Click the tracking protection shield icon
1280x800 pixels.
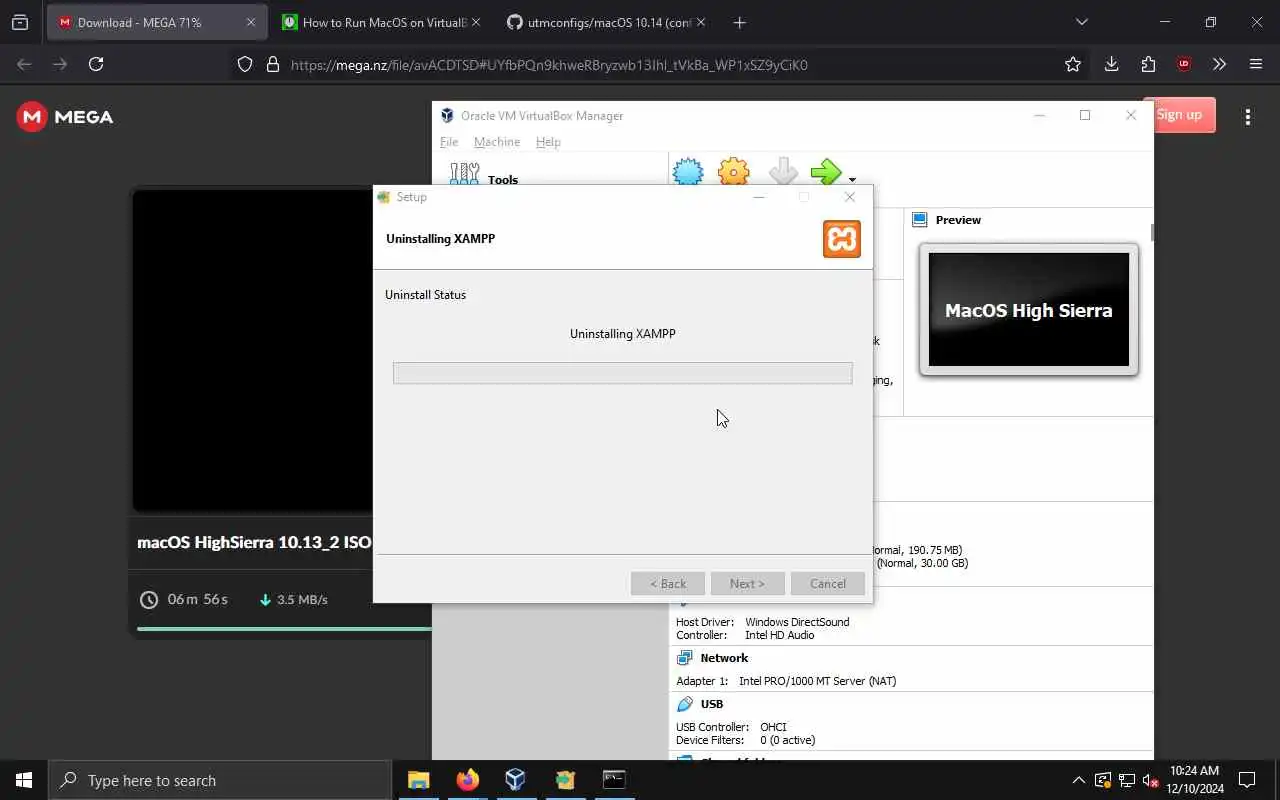click(x=245, y=65)
